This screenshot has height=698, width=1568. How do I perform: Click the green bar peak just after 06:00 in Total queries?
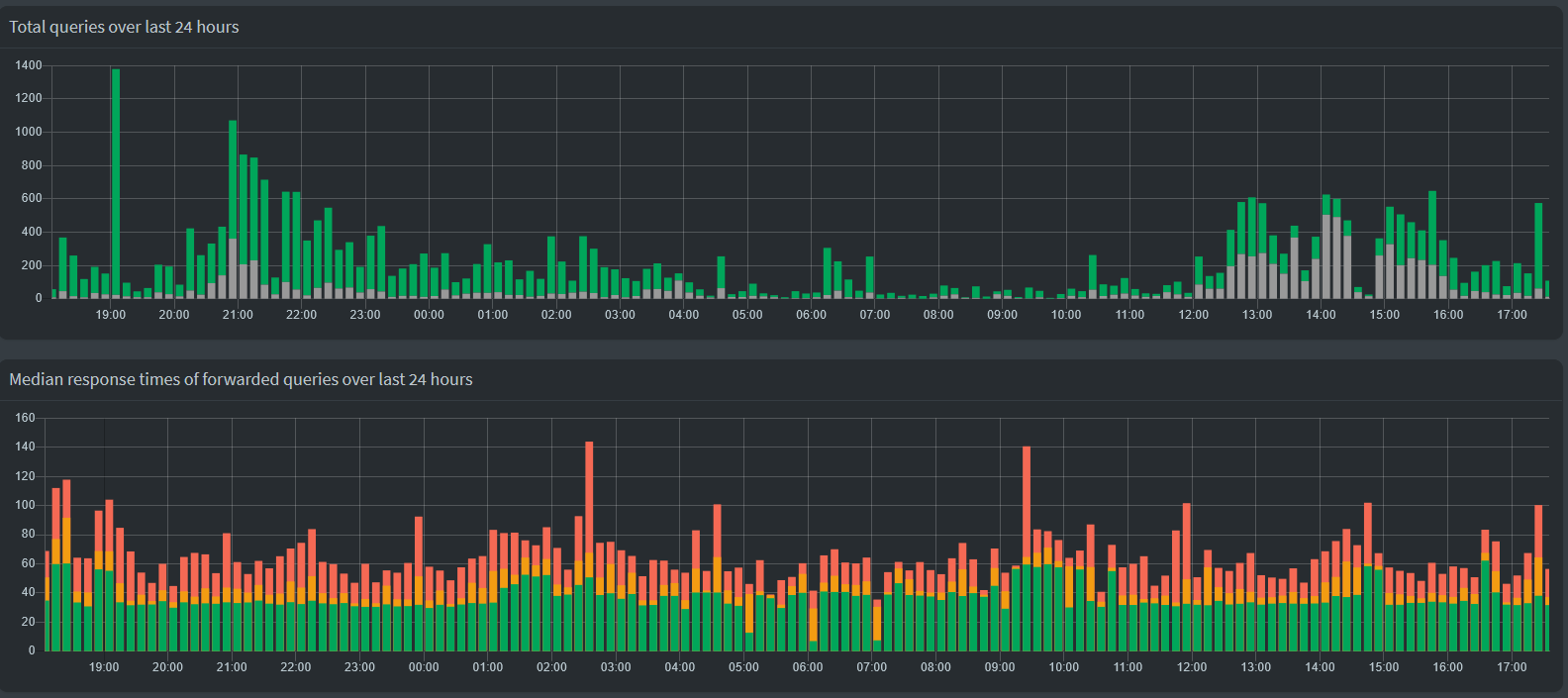click(x=828, y=269)
